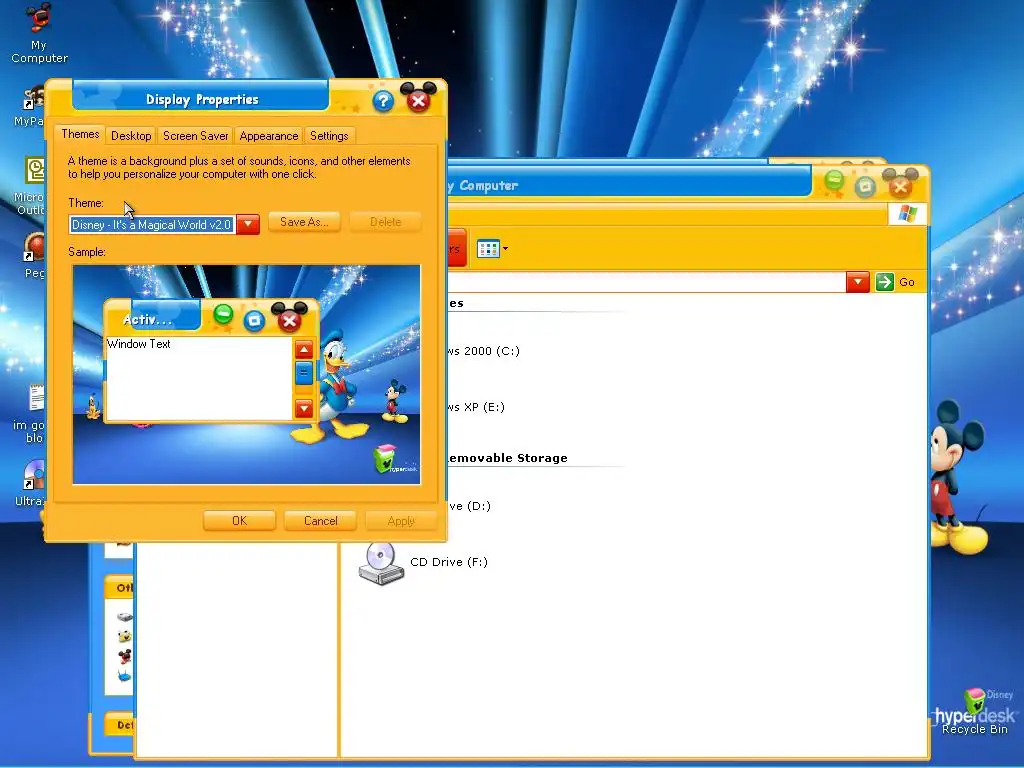Click the greyed-out Apply button

tap(401, 520)
